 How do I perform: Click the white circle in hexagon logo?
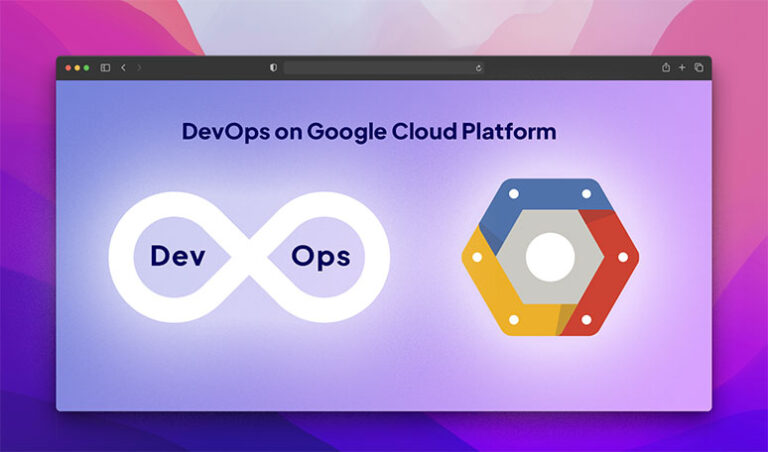[x=550, y=257]
